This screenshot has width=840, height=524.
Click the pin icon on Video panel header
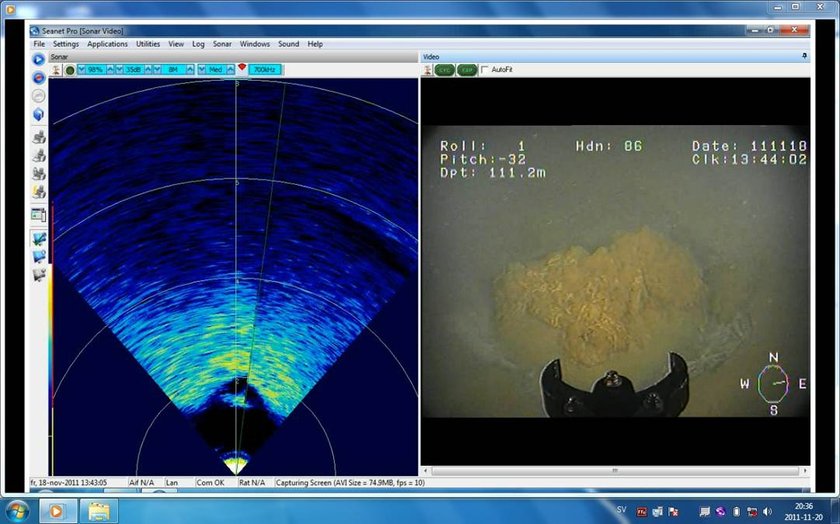804,56
